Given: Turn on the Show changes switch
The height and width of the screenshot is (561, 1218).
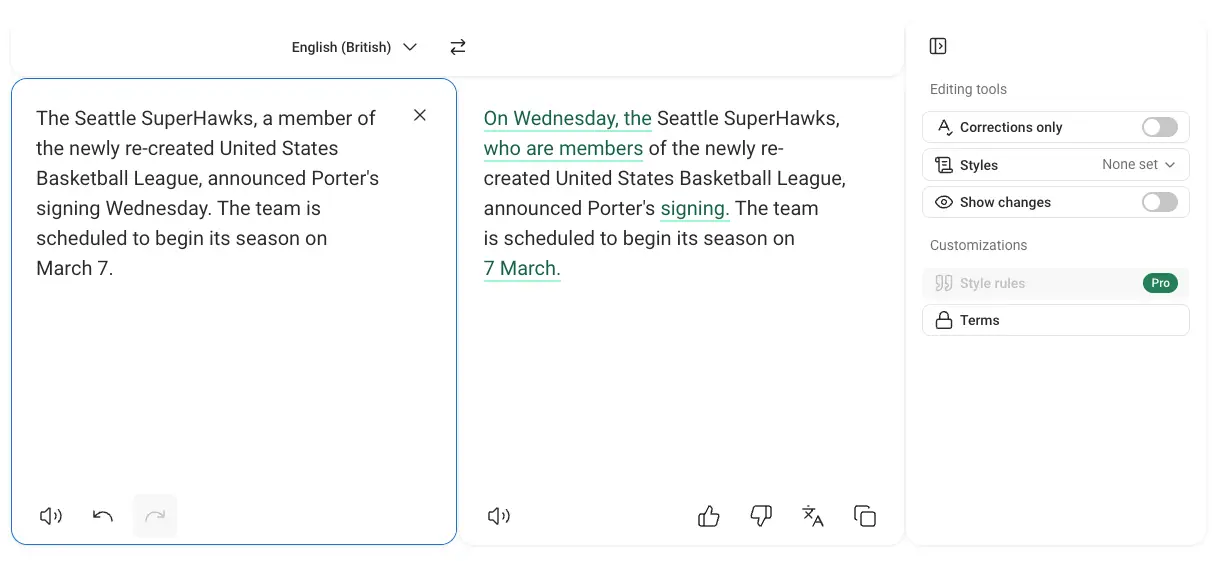Looking at the screenshot, I should 1159,202.
